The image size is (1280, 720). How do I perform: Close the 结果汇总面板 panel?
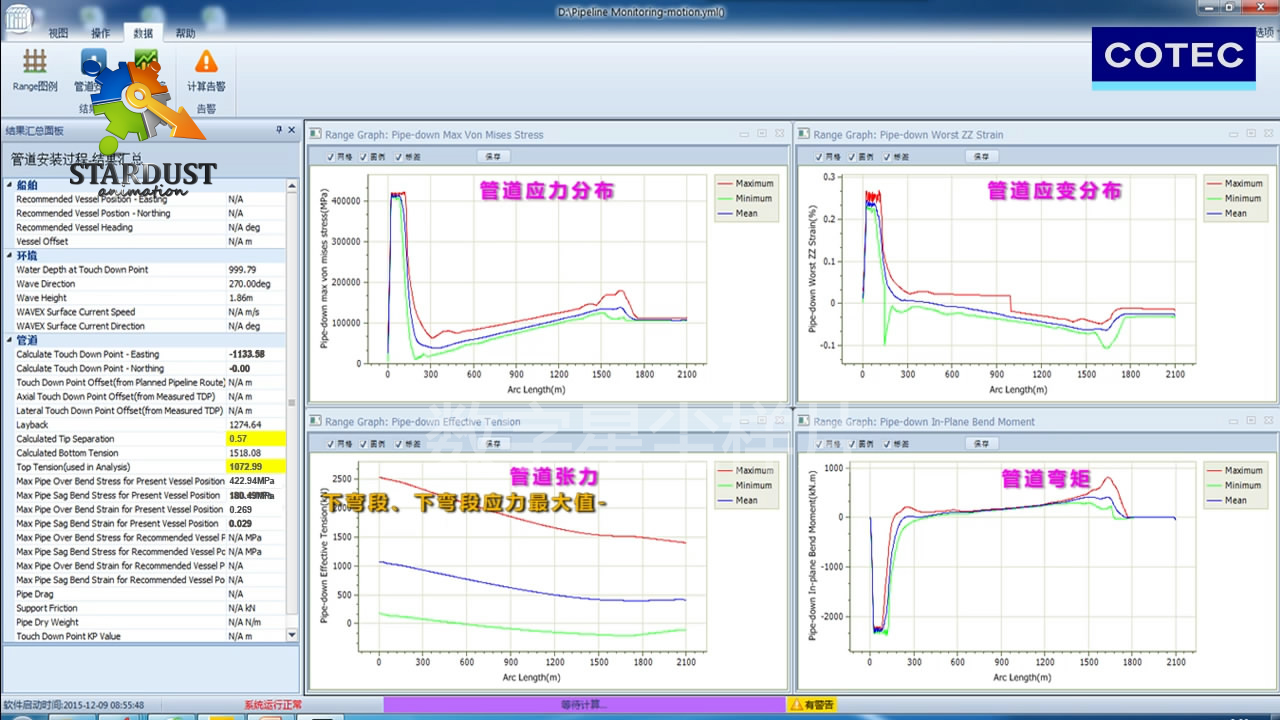[292, 130]
